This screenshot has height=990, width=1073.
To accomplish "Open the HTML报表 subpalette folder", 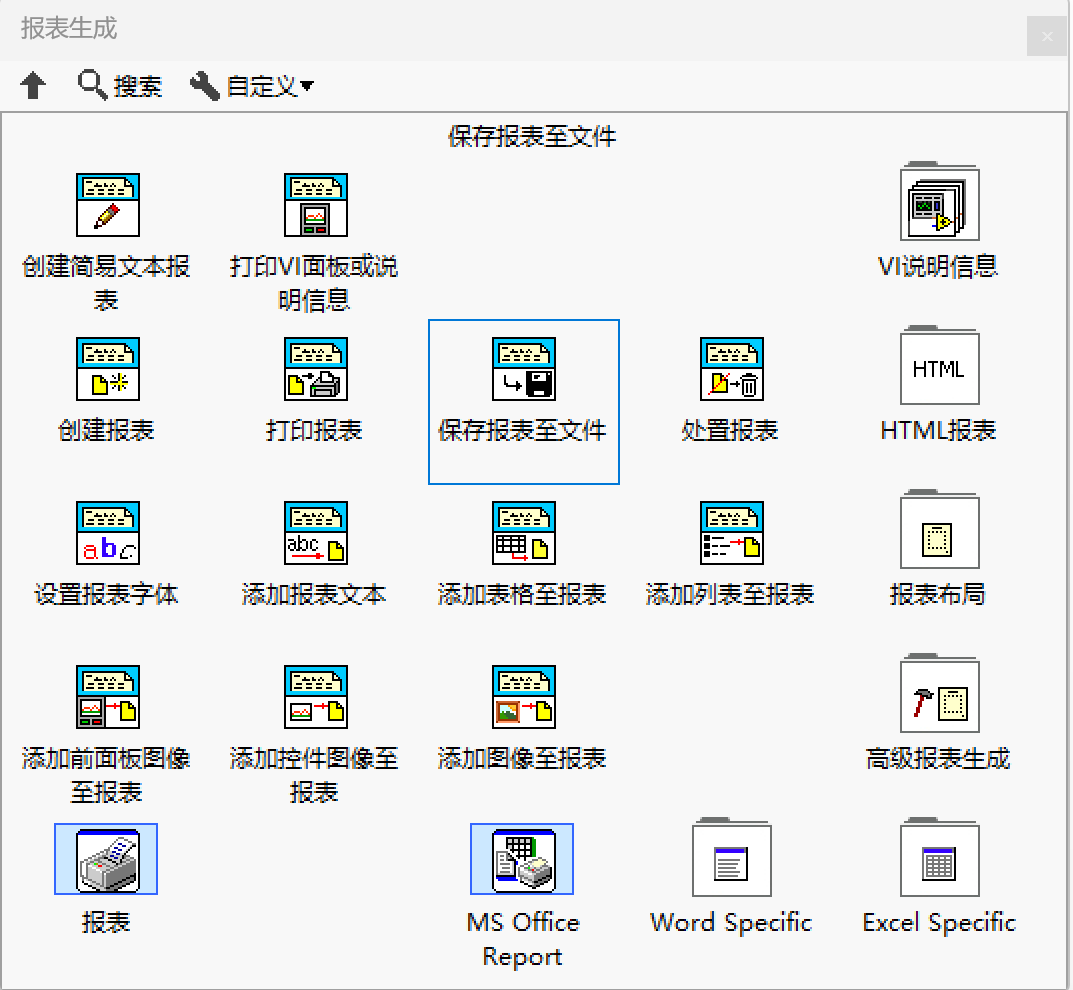I will (x=939, y=367).
